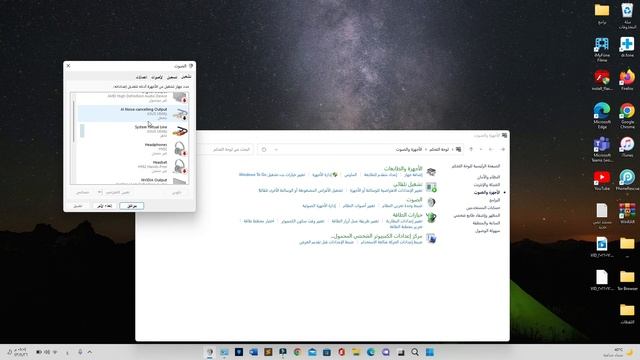Open the Set Default dropdown arrow in Sound dialog
The height and width of the screenshot is (360, 640).
(100, 192)
